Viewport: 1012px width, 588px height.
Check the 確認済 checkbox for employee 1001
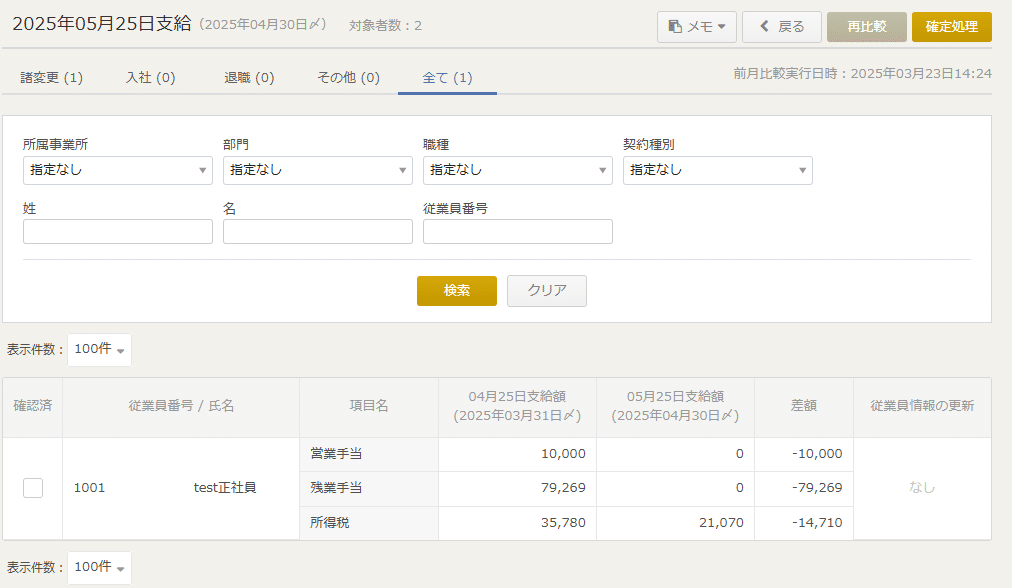pos(33,488)
